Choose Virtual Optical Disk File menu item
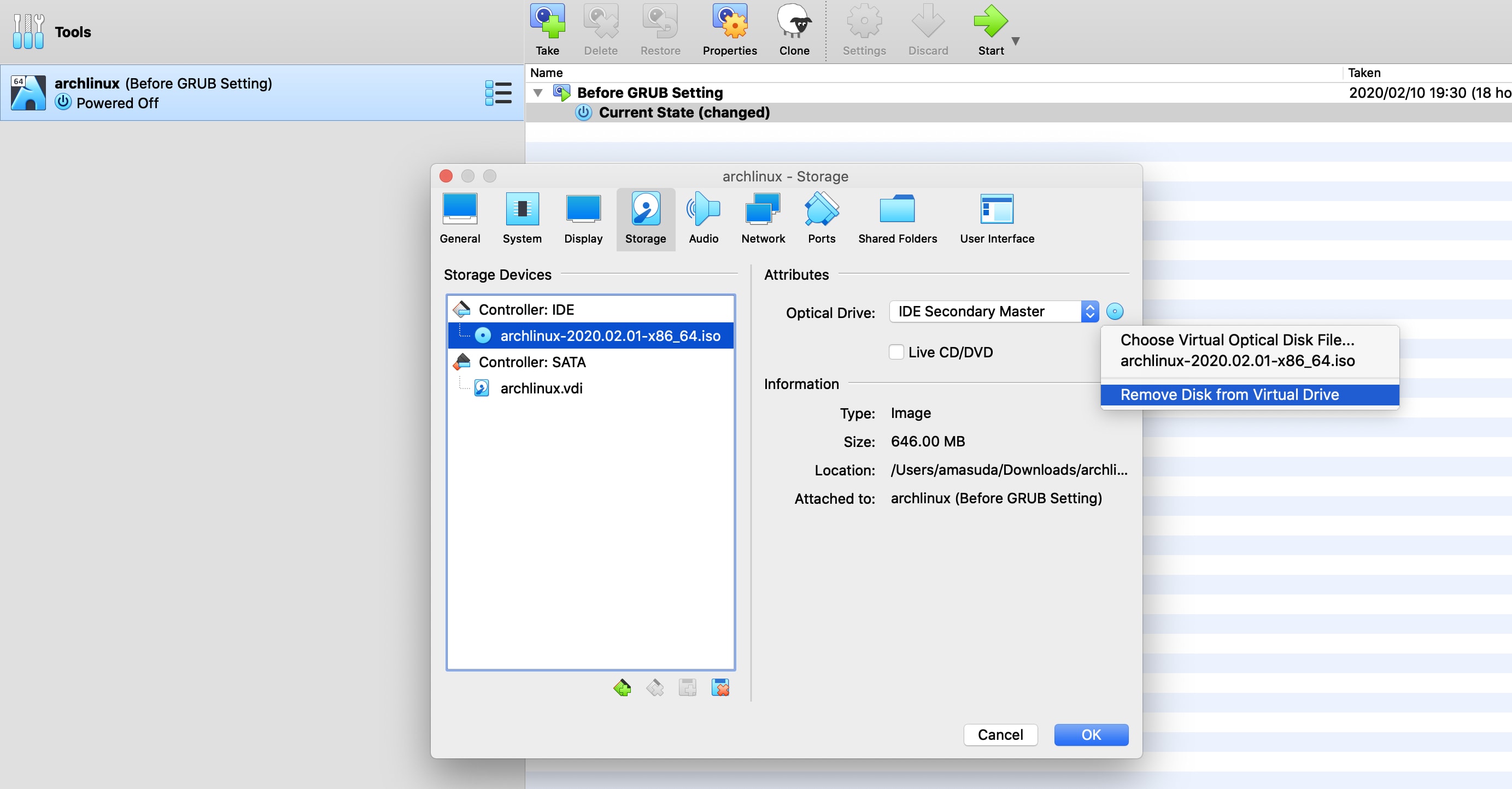 pos(1236,340)
